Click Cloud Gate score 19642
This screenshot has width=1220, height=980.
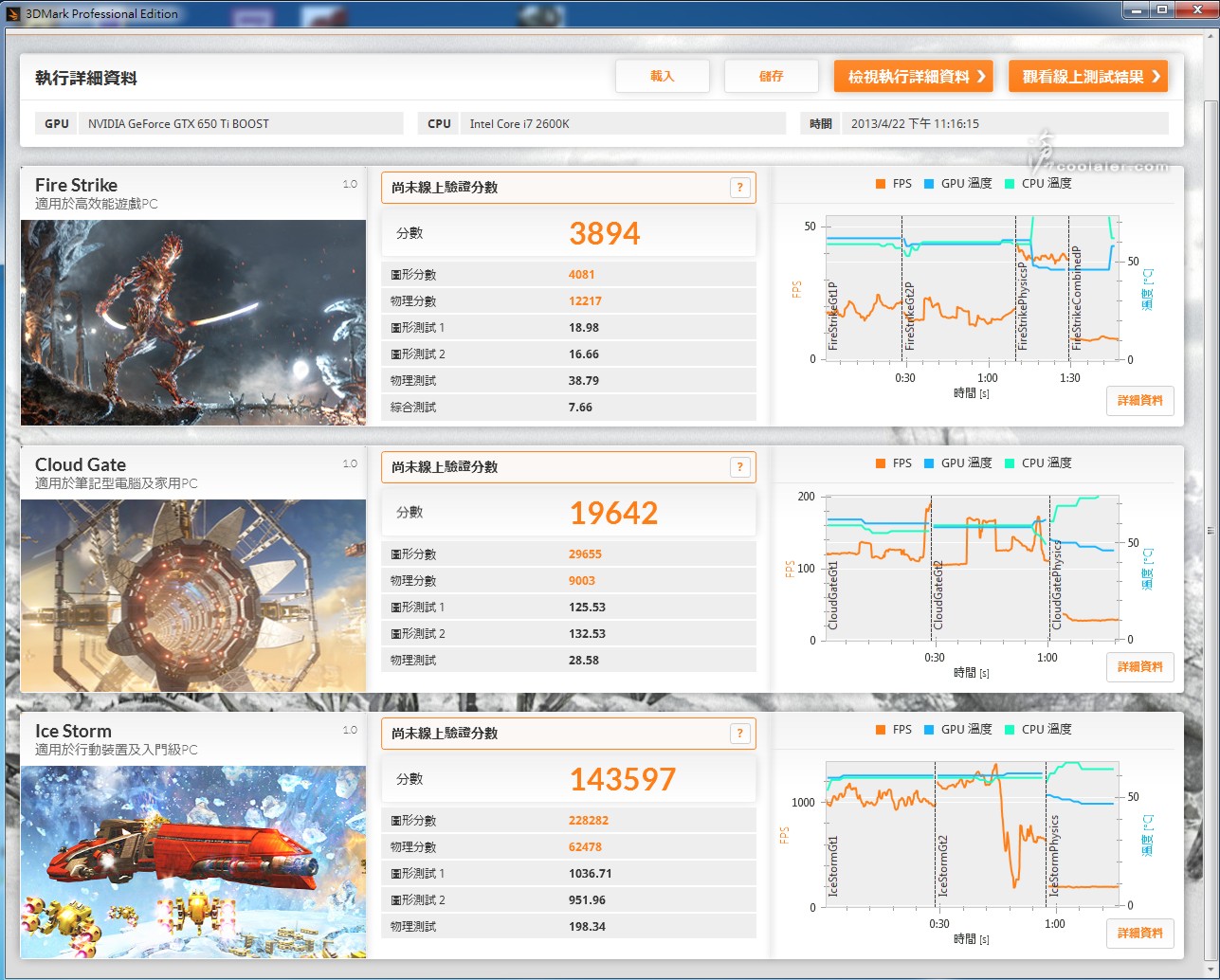coord(613,513)
